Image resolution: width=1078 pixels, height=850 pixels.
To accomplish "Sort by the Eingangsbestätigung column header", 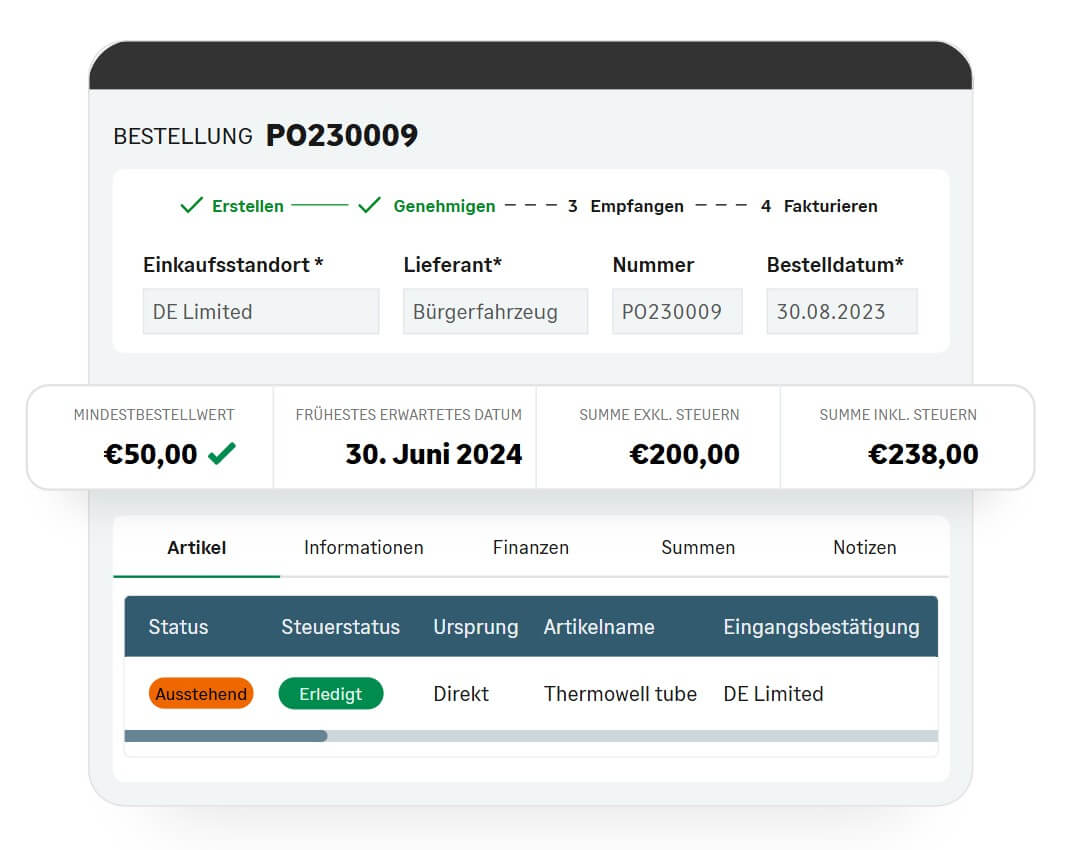I will (x=821, y=627).
